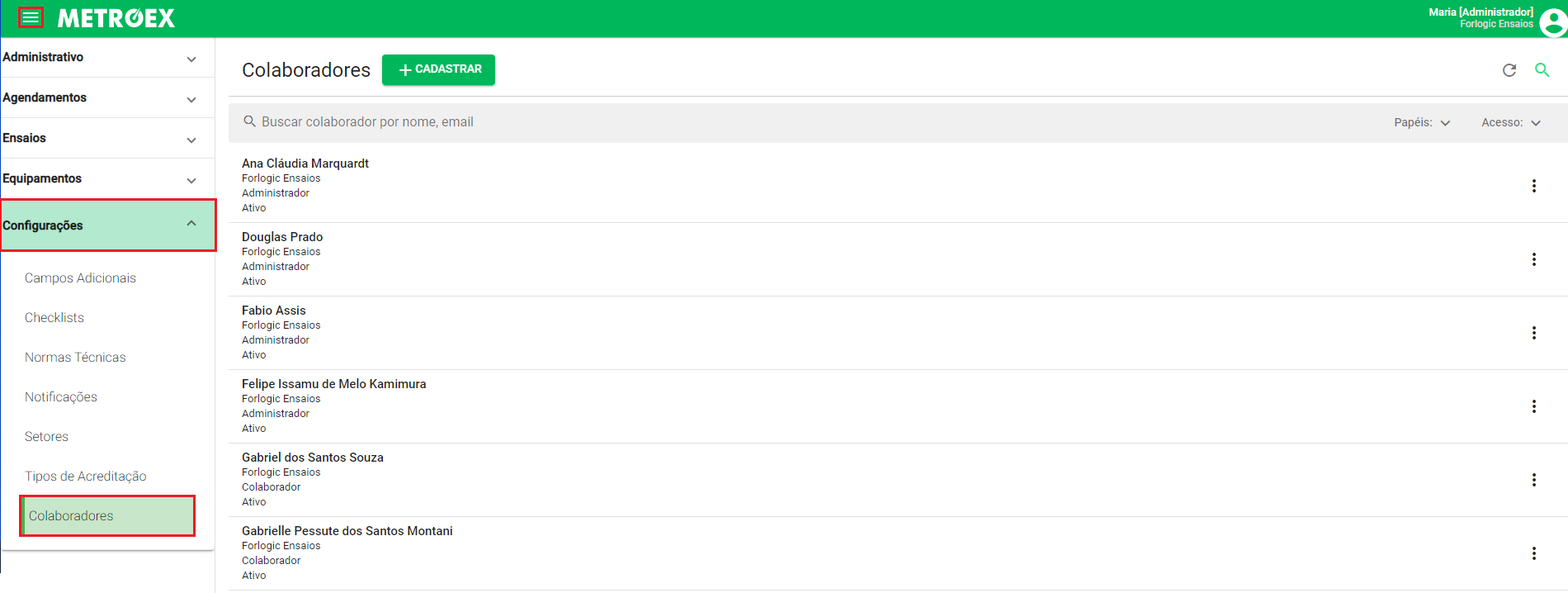Click the user profile avatar icon

click(1552, 22)
